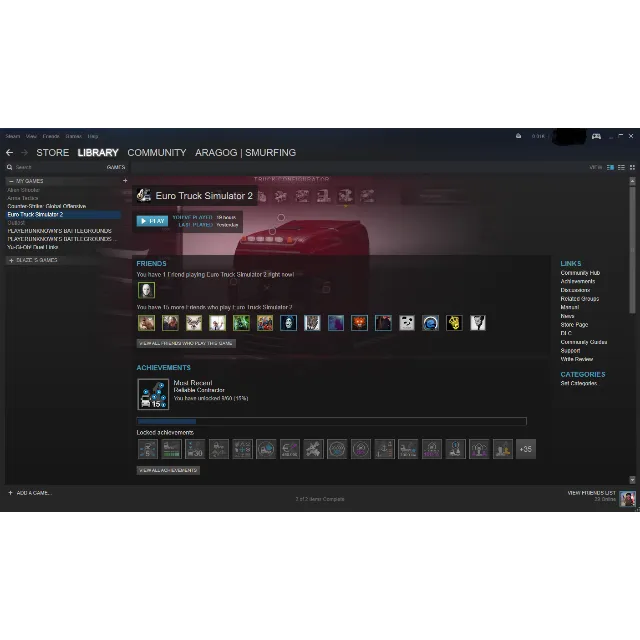Open the Community Guides link
Viewport: 640px width, 640px height.
pyautogui.click(x=584, y=342)
